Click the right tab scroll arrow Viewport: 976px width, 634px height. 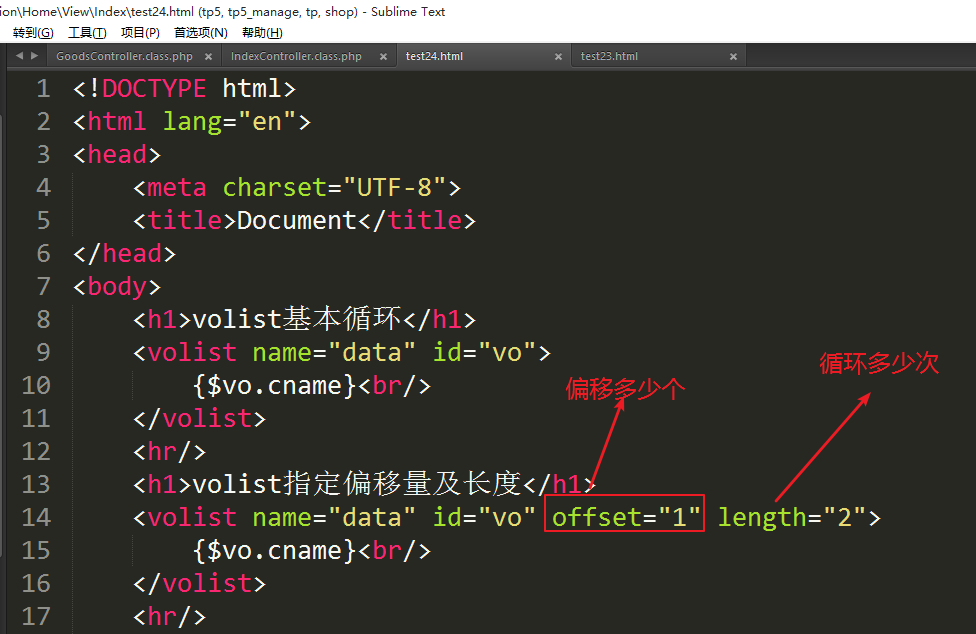[x=35, y=56]
